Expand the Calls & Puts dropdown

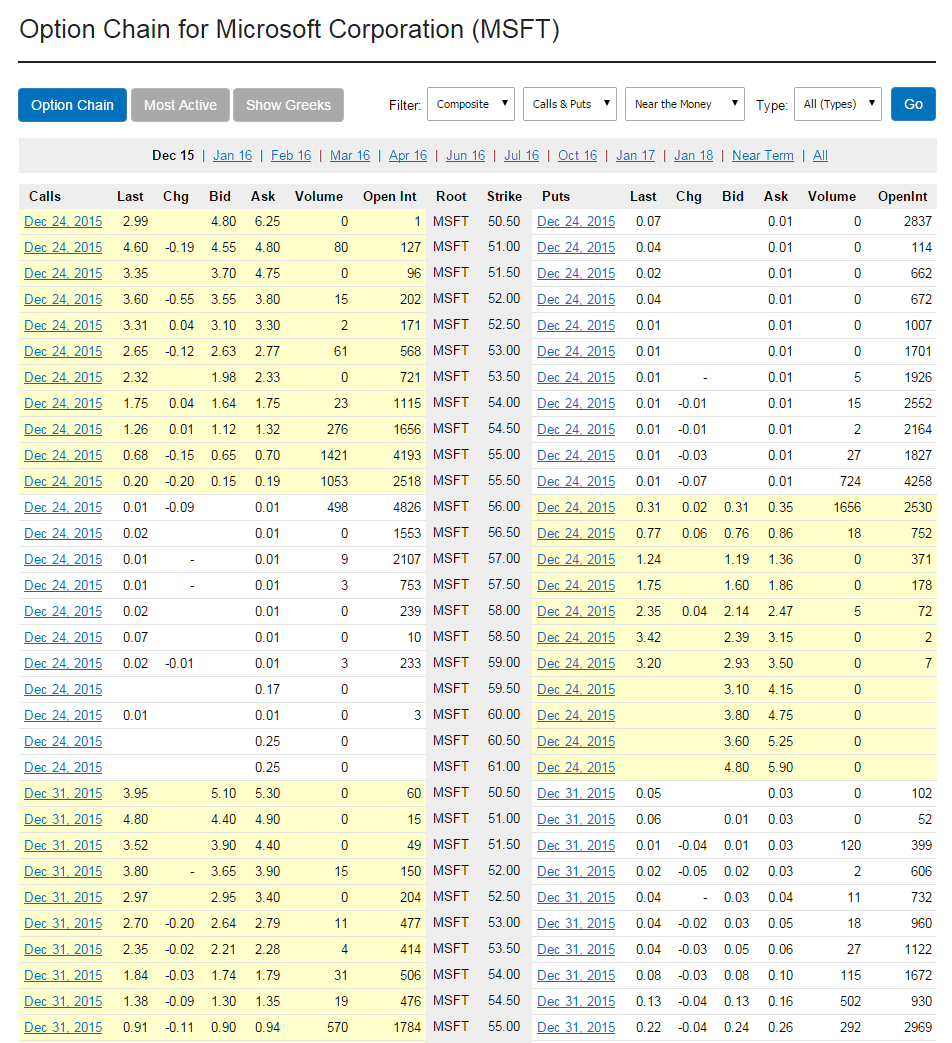(569, 104)
